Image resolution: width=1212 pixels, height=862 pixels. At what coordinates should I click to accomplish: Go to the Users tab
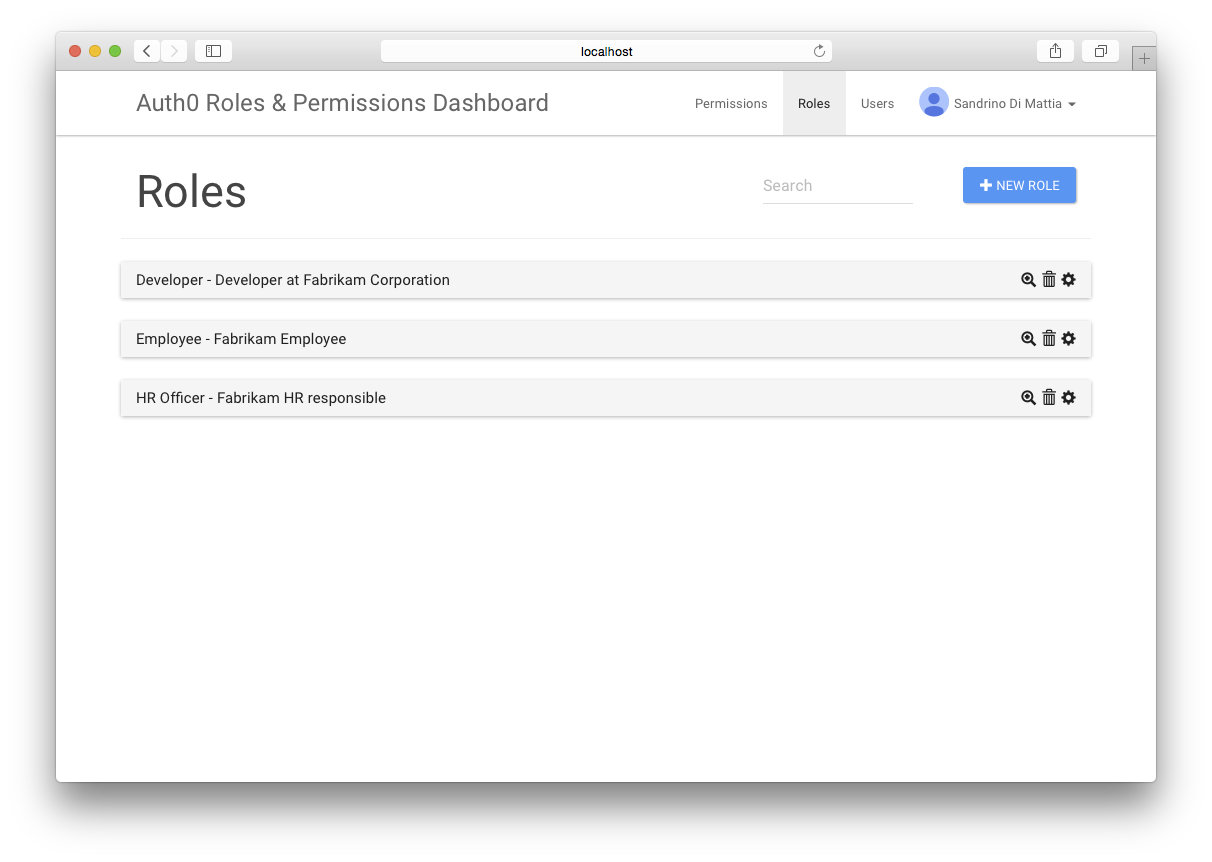click(877, 104)
